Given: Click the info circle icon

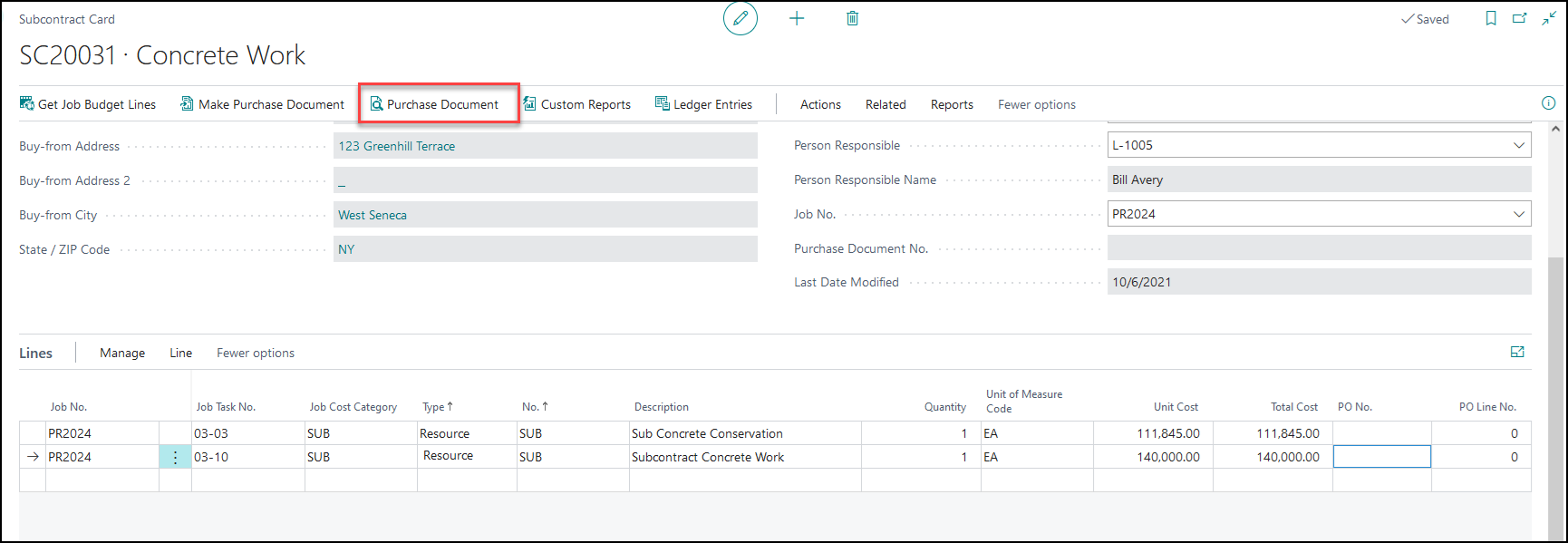Looking at the screenshot, I should 1548,103.
